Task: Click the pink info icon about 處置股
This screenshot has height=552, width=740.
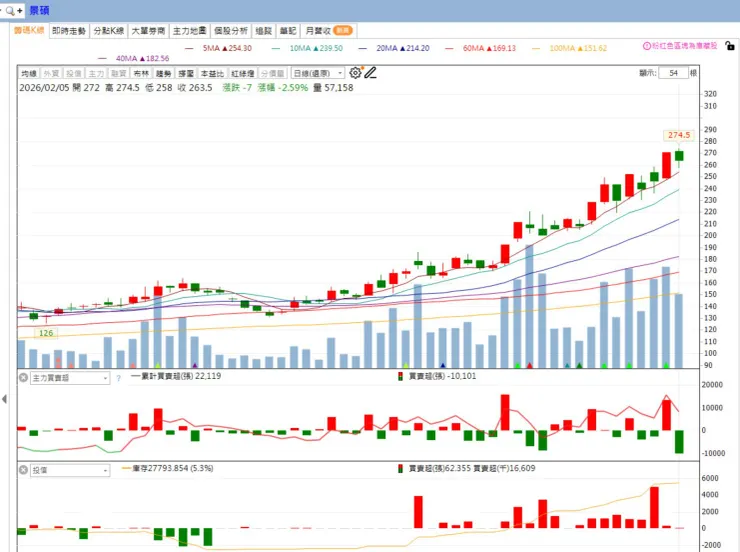Action: tap(647, 46)
